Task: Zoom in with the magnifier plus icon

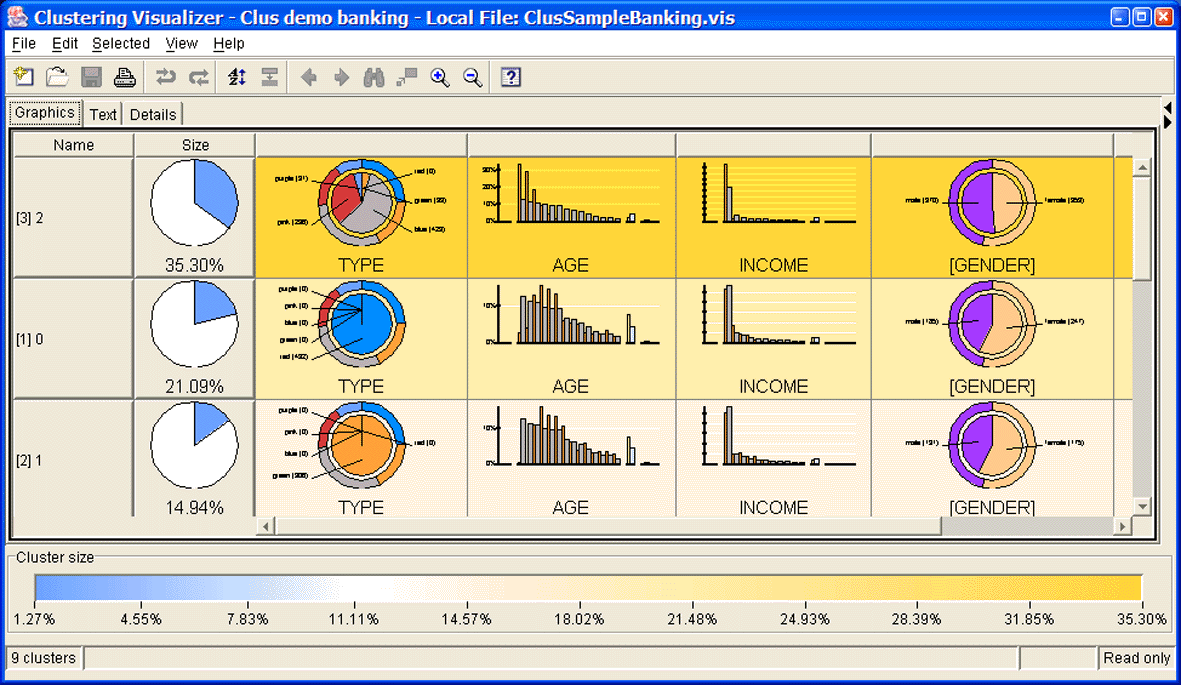Action: point(440,77)
